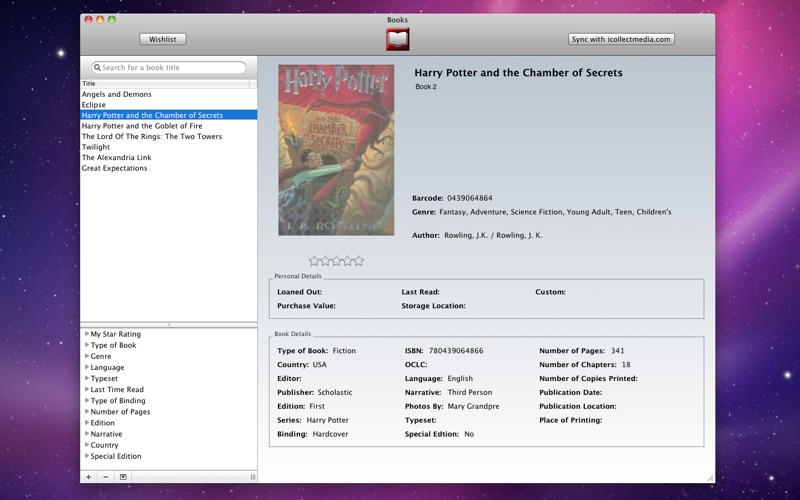Click sidebar resize grip at bottom bar

coord(253,477)
